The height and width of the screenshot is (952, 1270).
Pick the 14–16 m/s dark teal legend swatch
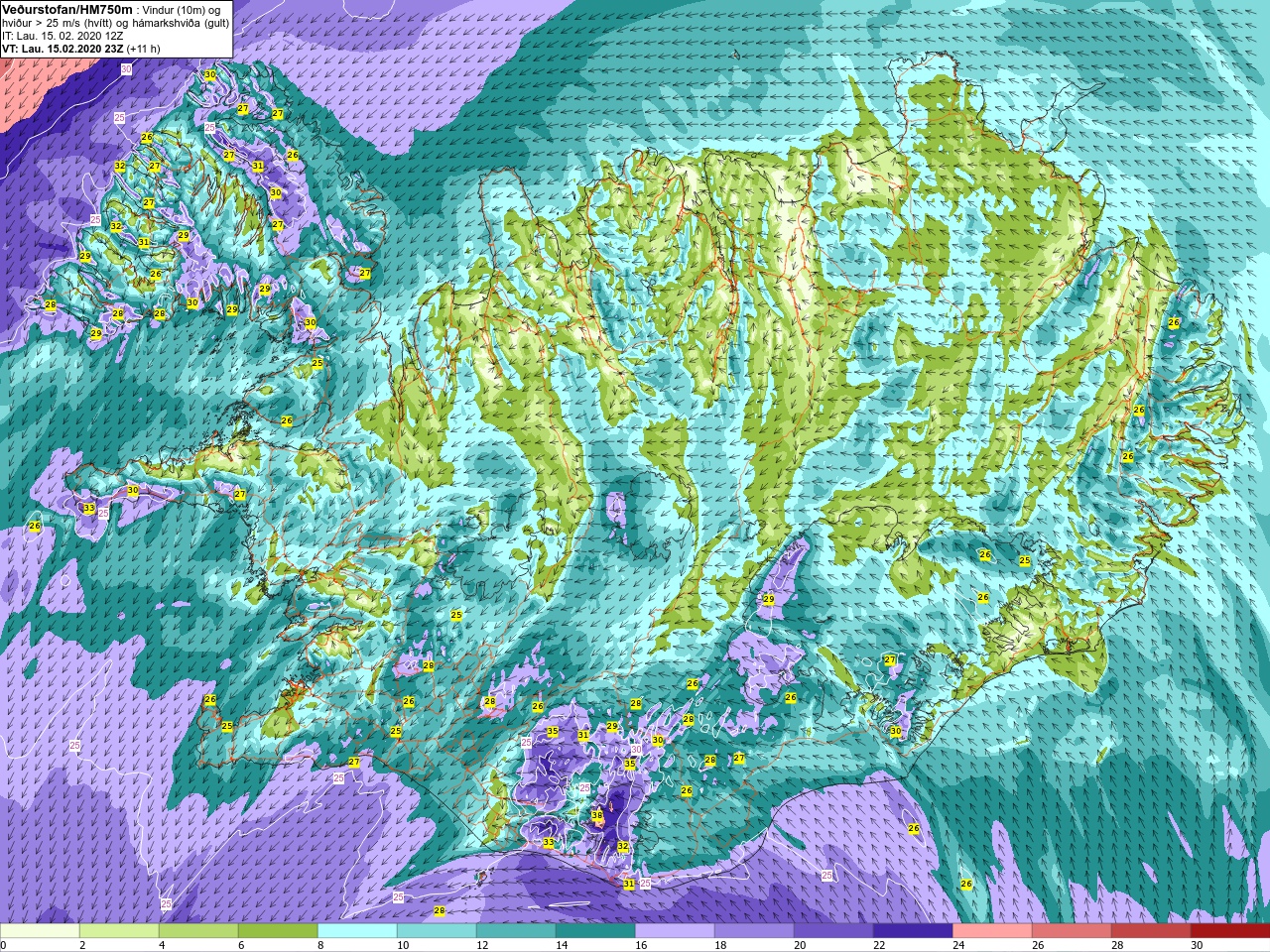(595, 931)
